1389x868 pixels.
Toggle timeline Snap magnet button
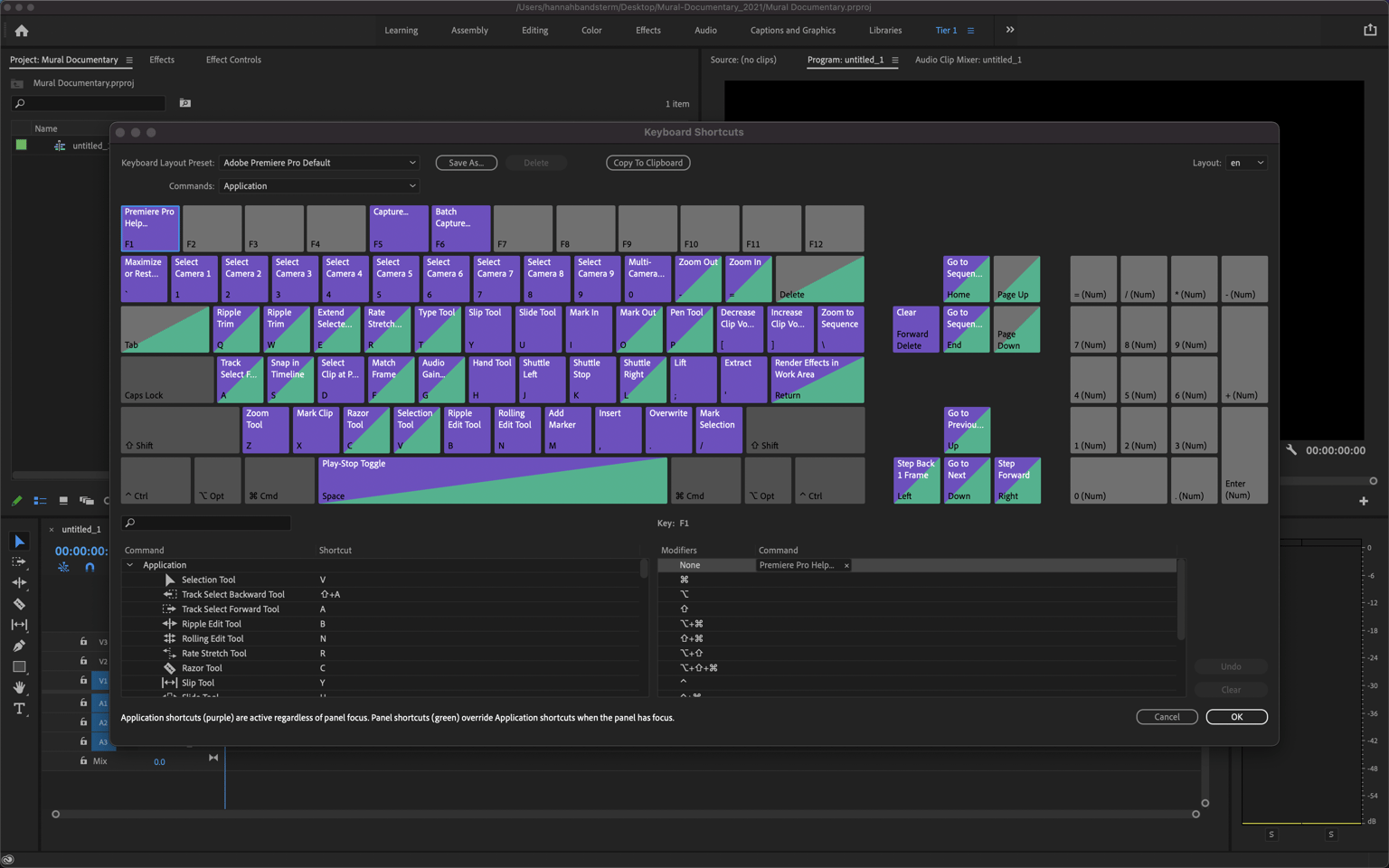pos(90,568)
